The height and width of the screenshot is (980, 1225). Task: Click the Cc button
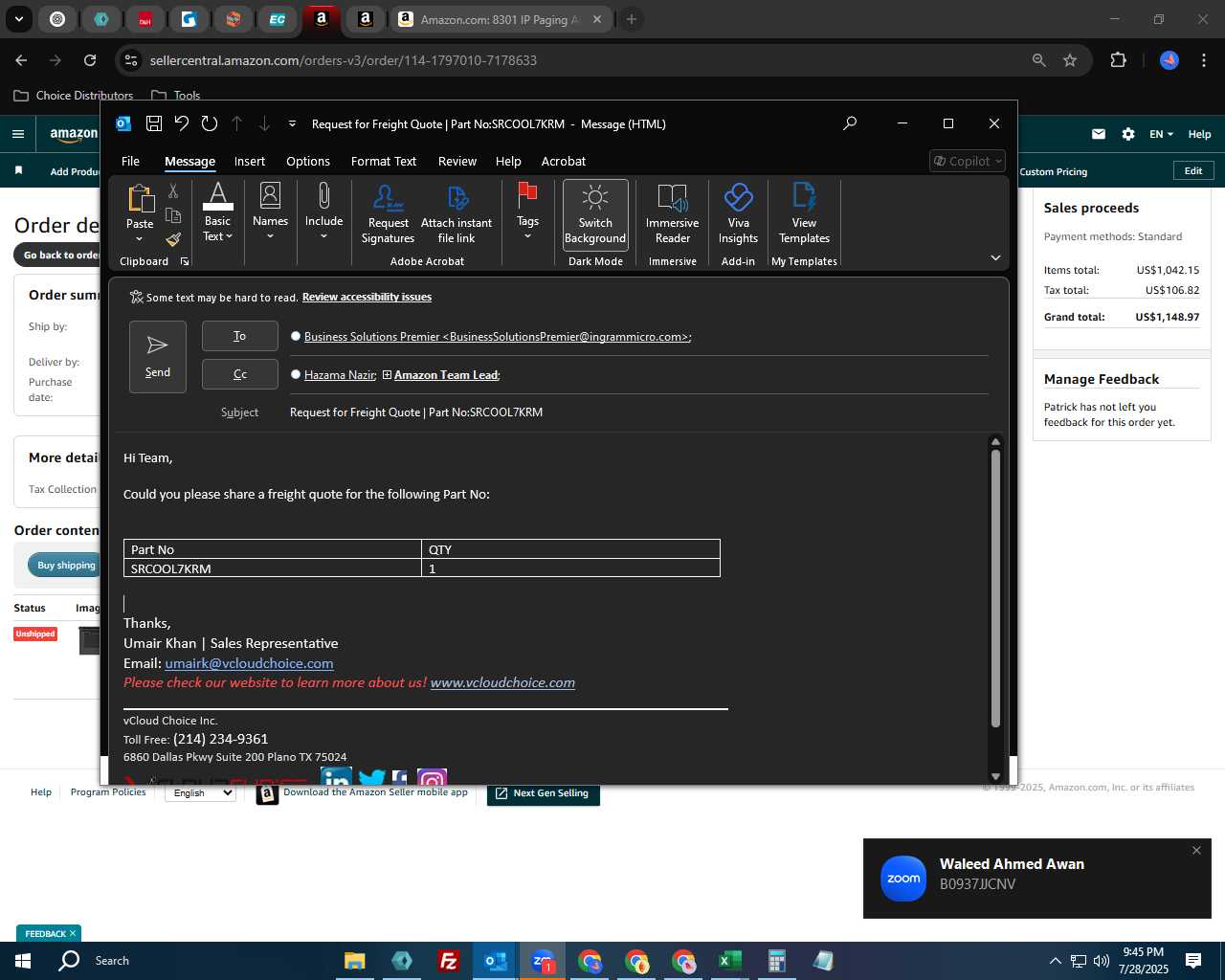(240, 374)
